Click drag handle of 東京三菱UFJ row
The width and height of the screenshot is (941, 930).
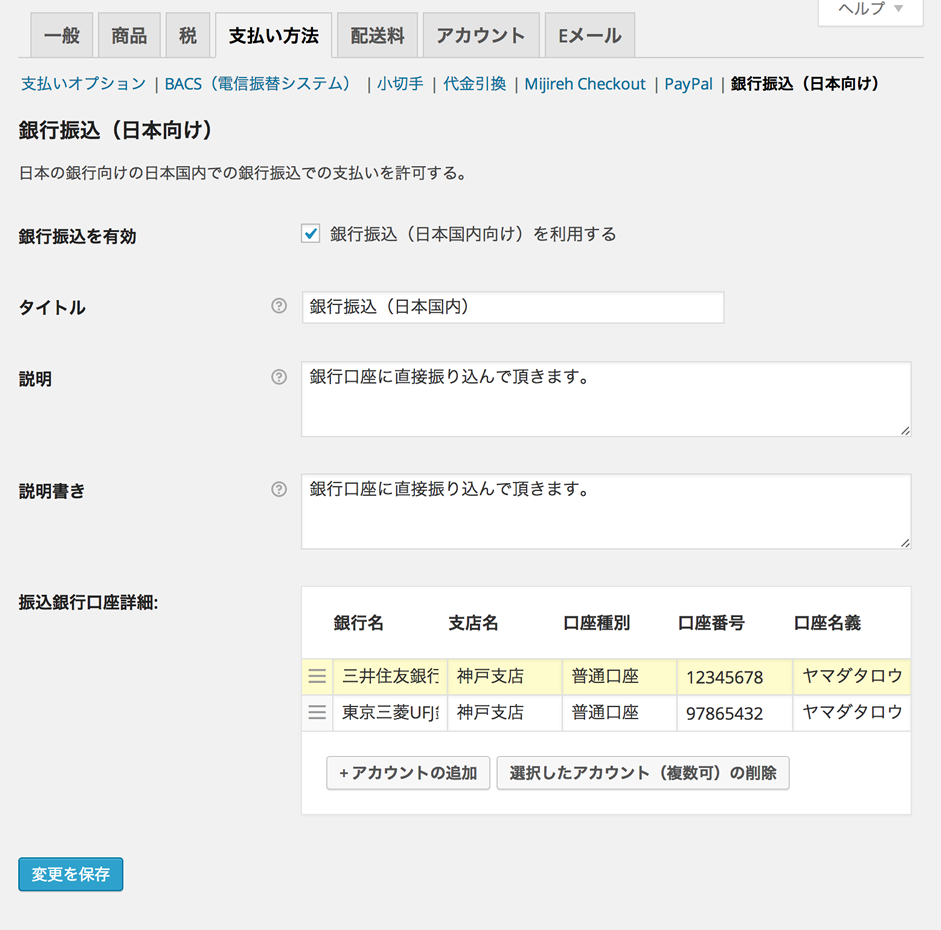(x=317, y=712)
